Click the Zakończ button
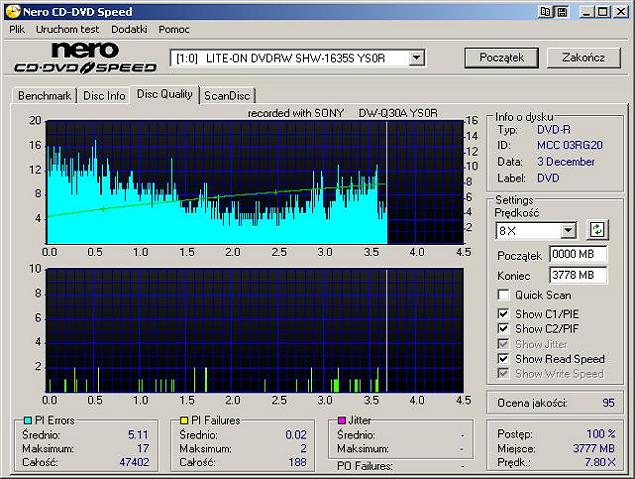Image resolution: width=635 pixels, height=479 pixels. pos(584,58)
